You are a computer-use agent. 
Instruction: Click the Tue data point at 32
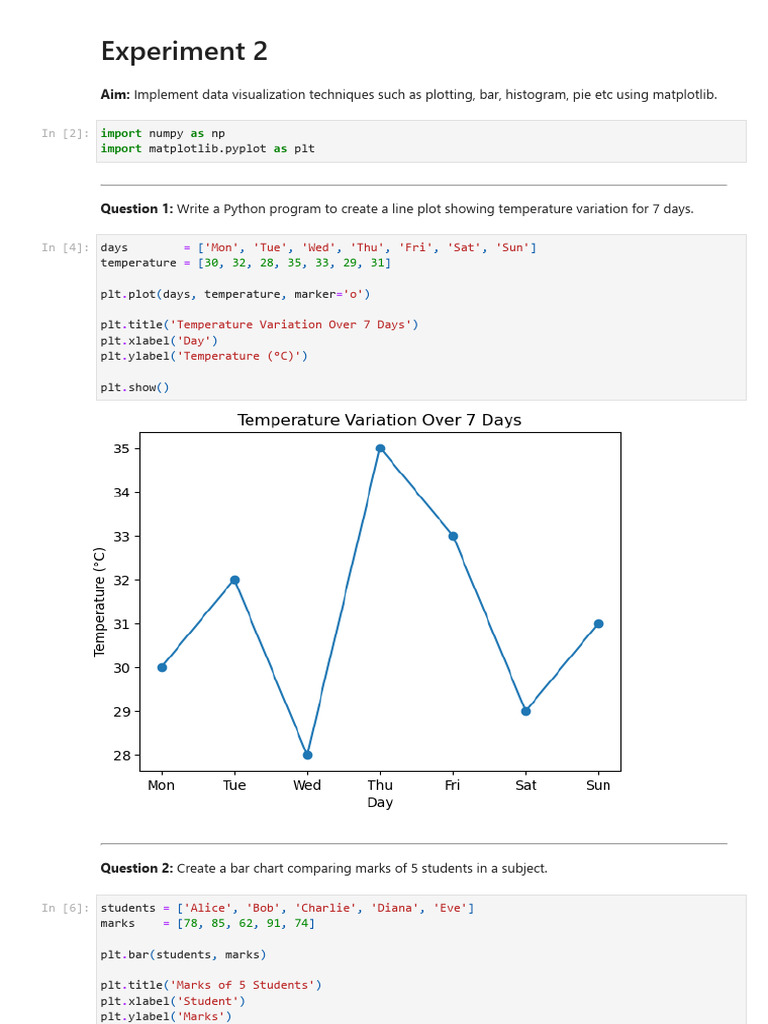click(x=235, y=580)
